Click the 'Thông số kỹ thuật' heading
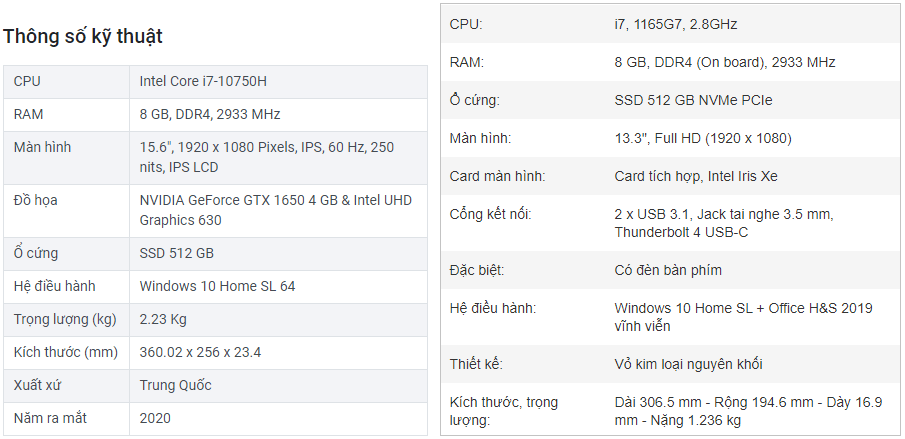Screen dimensions: 905x439 pyautogui.click(x=83, y=36)
